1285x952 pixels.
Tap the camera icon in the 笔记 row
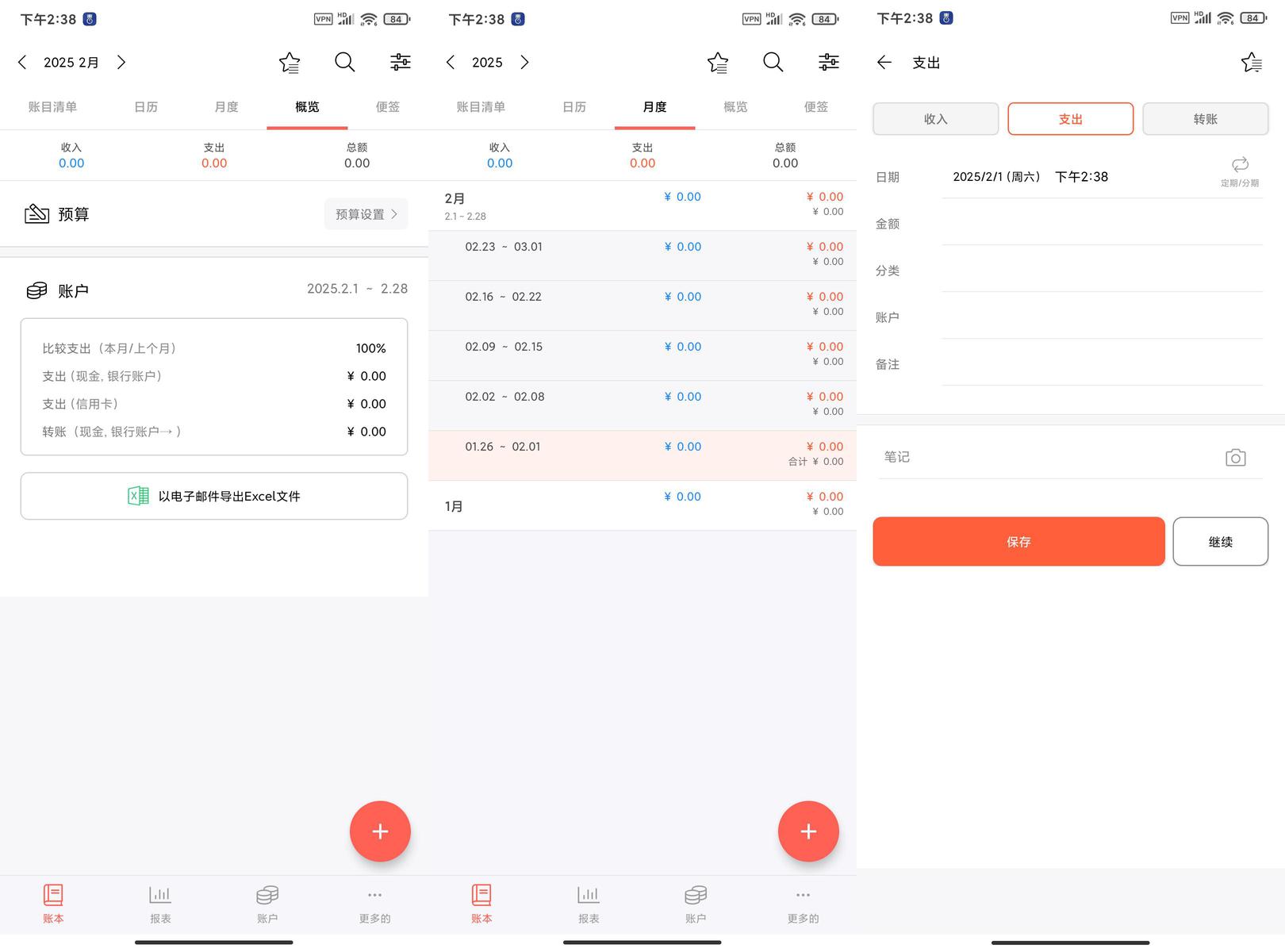(x=1235, y=458)
